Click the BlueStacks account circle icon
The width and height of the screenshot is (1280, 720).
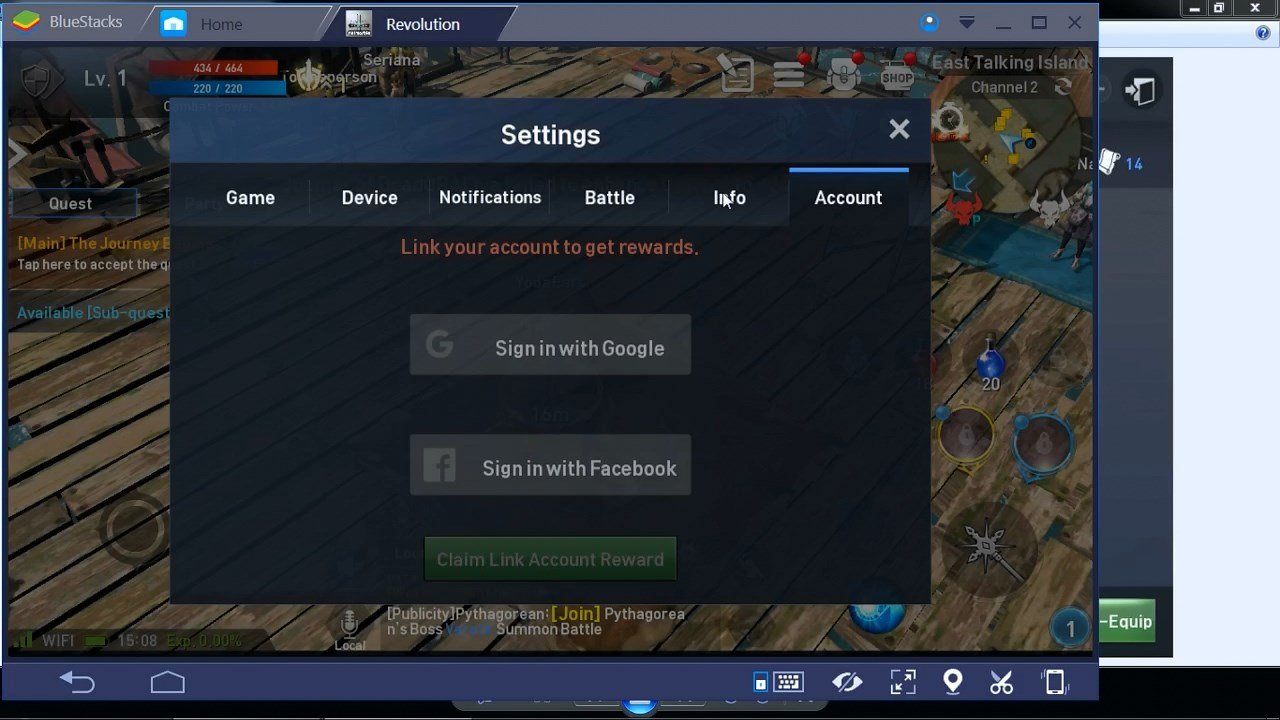(x=929, y=22)
